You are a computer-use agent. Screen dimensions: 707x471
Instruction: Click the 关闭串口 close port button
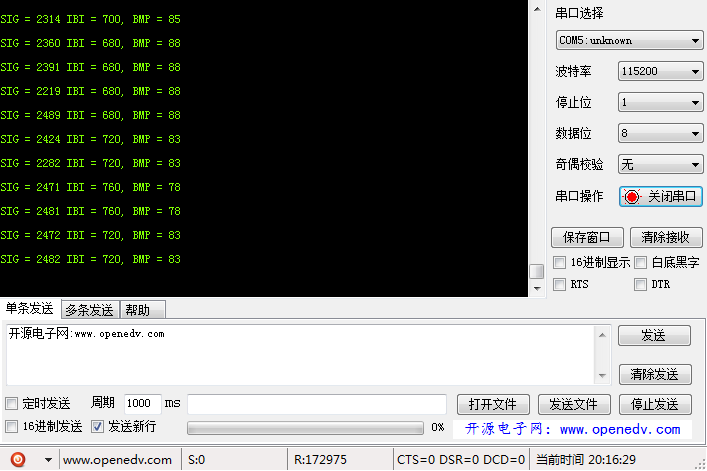661,197
